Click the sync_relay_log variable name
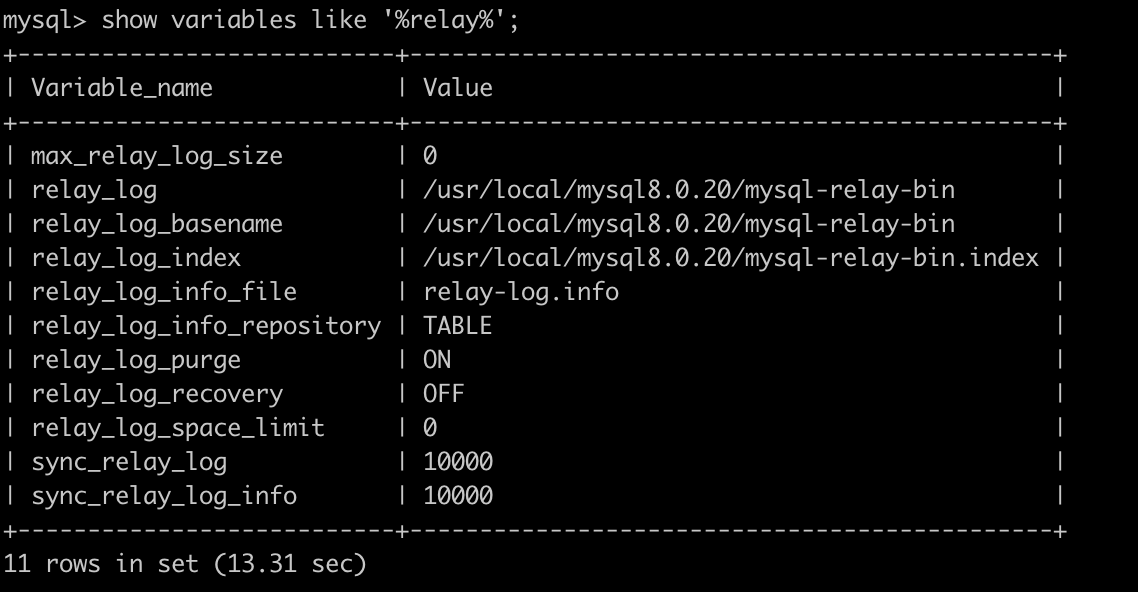 pos(129,462)
